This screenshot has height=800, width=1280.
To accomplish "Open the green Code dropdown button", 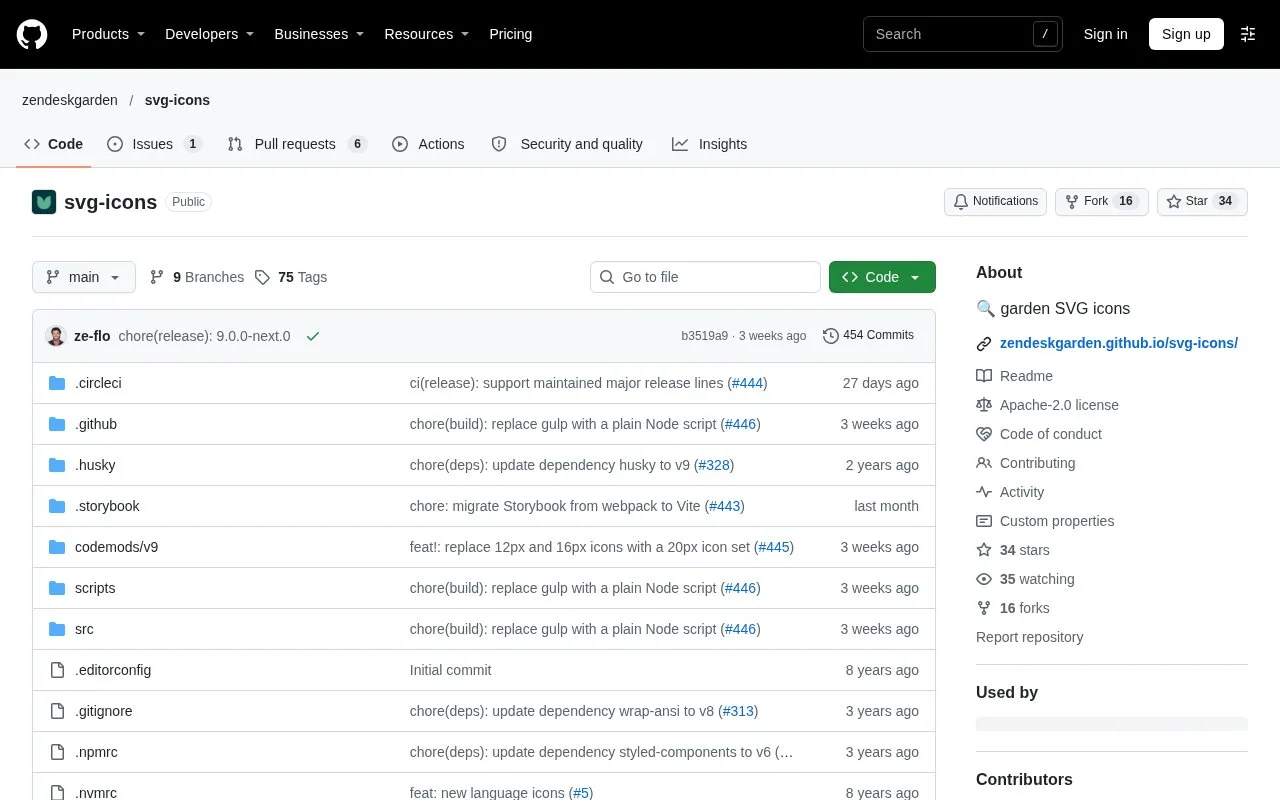I will coord(882,277).
